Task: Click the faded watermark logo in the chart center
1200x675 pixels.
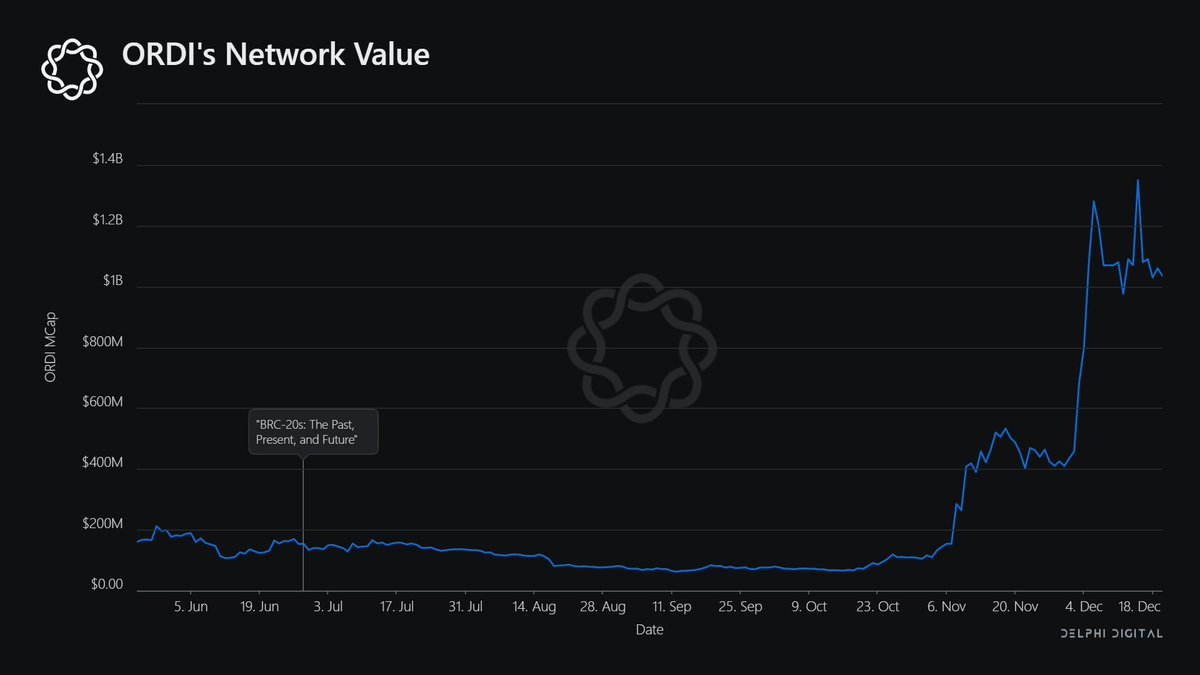Action: coord(641,348)
